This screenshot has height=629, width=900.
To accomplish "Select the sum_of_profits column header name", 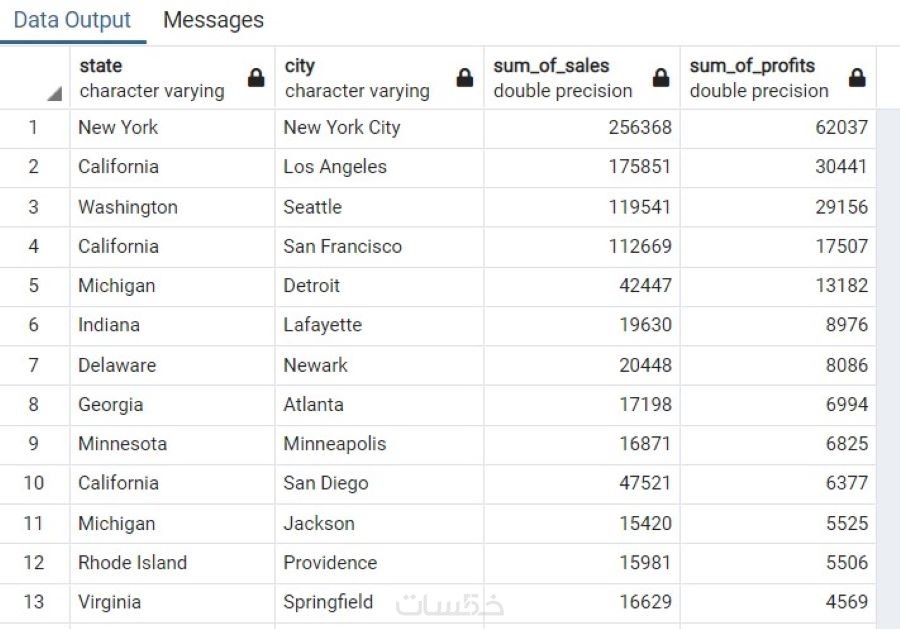I will (x=752, y=66).
